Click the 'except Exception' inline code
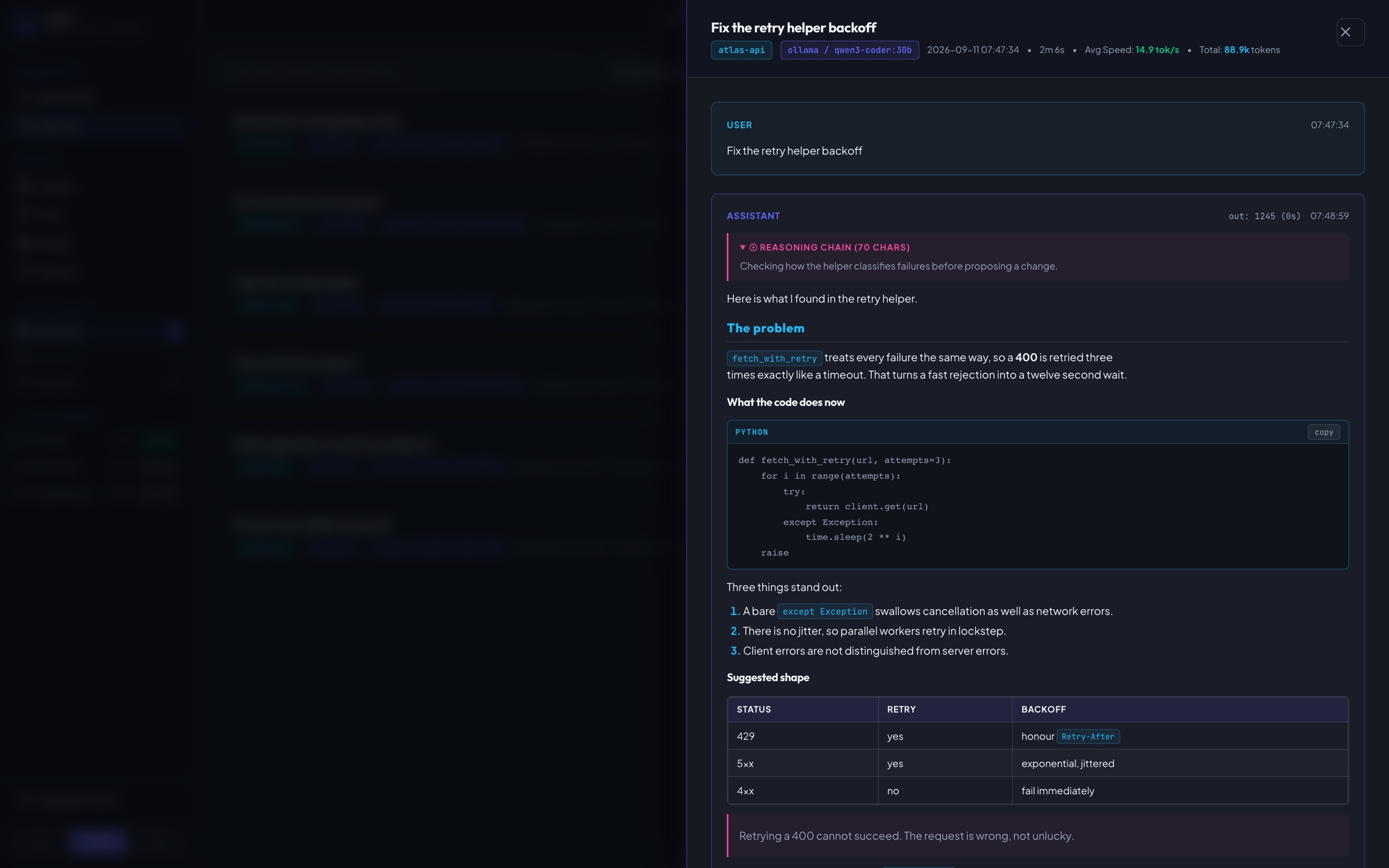Viewport: 1389px width, 868px height. click(x=825, y=612)
